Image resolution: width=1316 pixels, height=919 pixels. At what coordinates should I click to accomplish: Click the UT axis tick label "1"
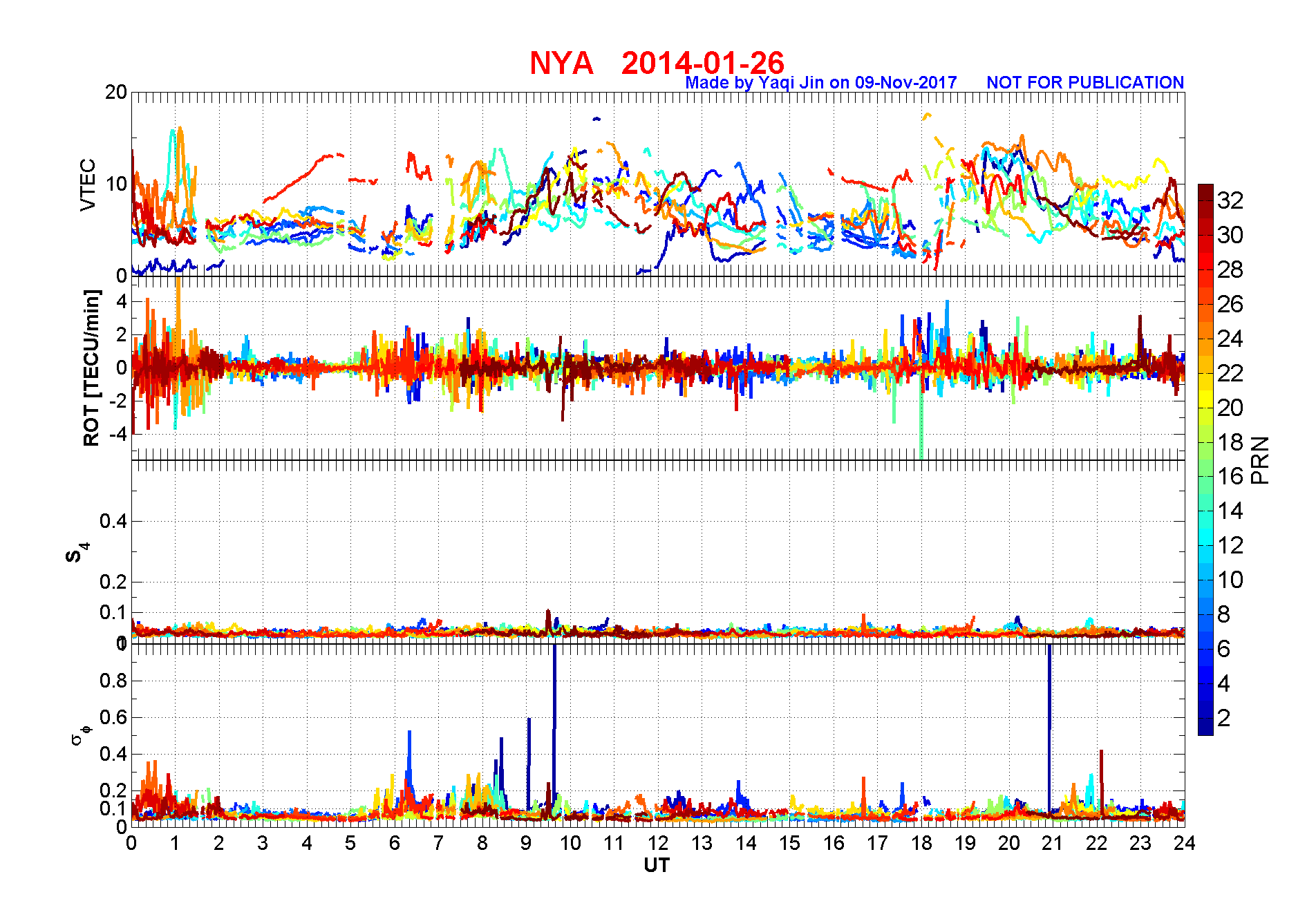coord(175,843)
